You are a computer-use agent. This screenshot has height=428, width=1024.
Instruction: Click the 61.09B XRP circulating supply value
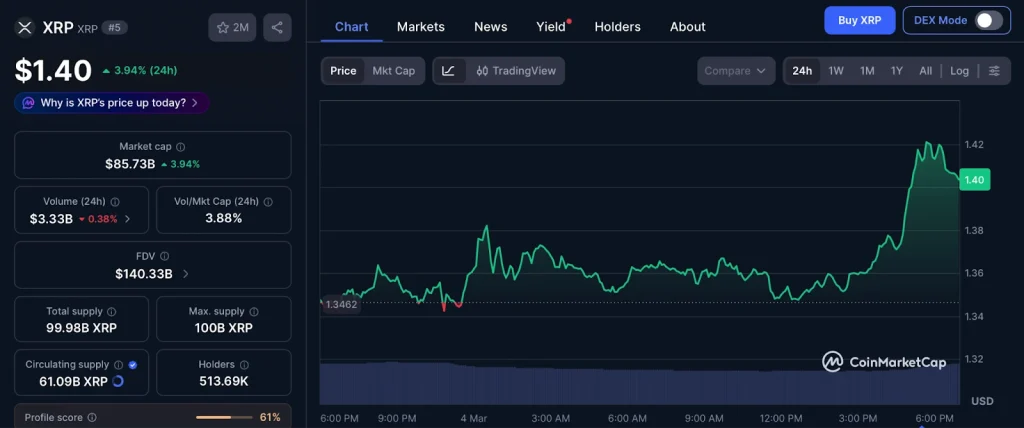72,381
